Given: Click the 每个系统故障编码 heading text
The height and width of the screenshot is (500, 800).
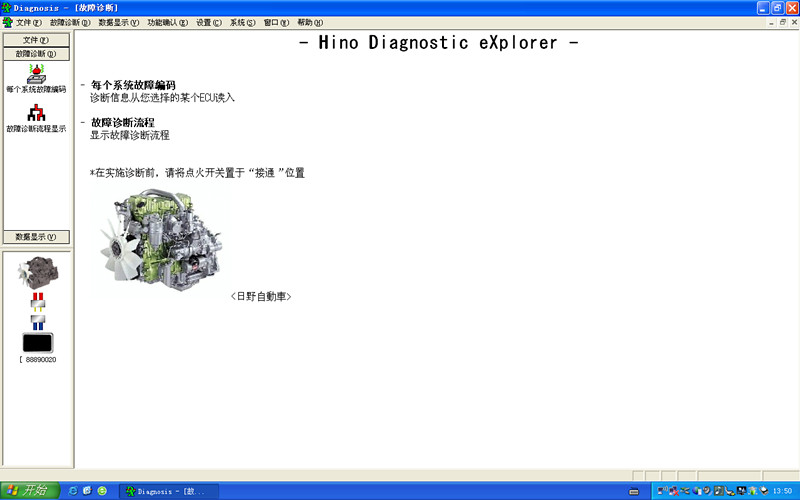Looking at the screenshot, I should tap(133, 85).
